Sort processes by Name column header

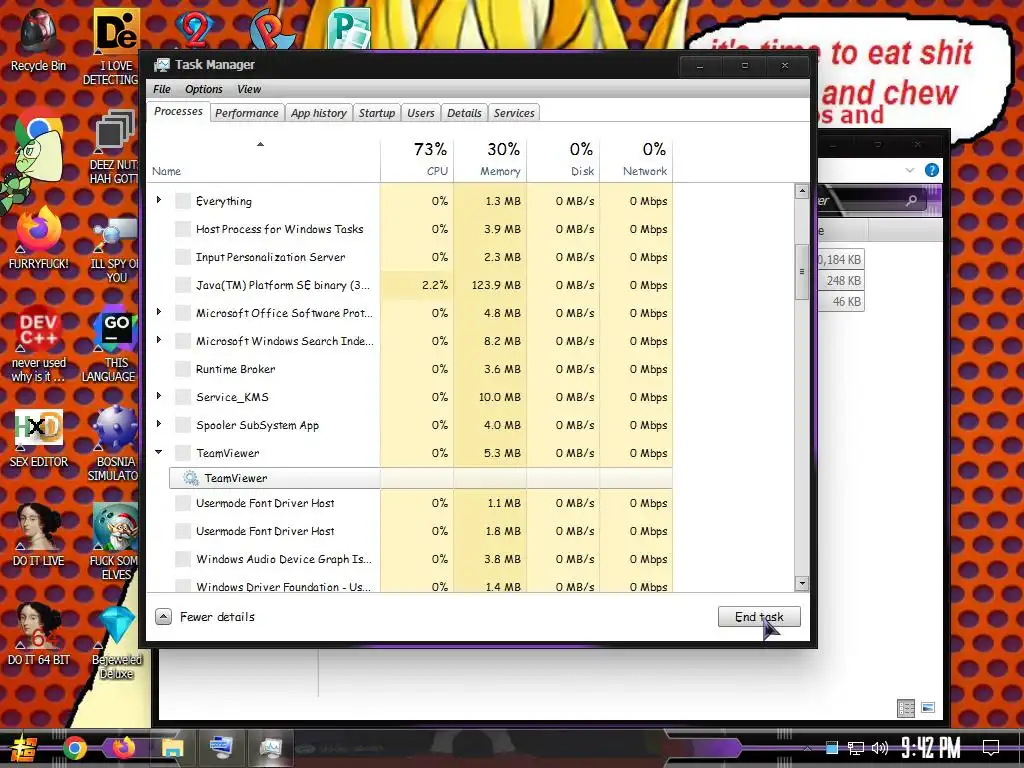pos(264,159)
